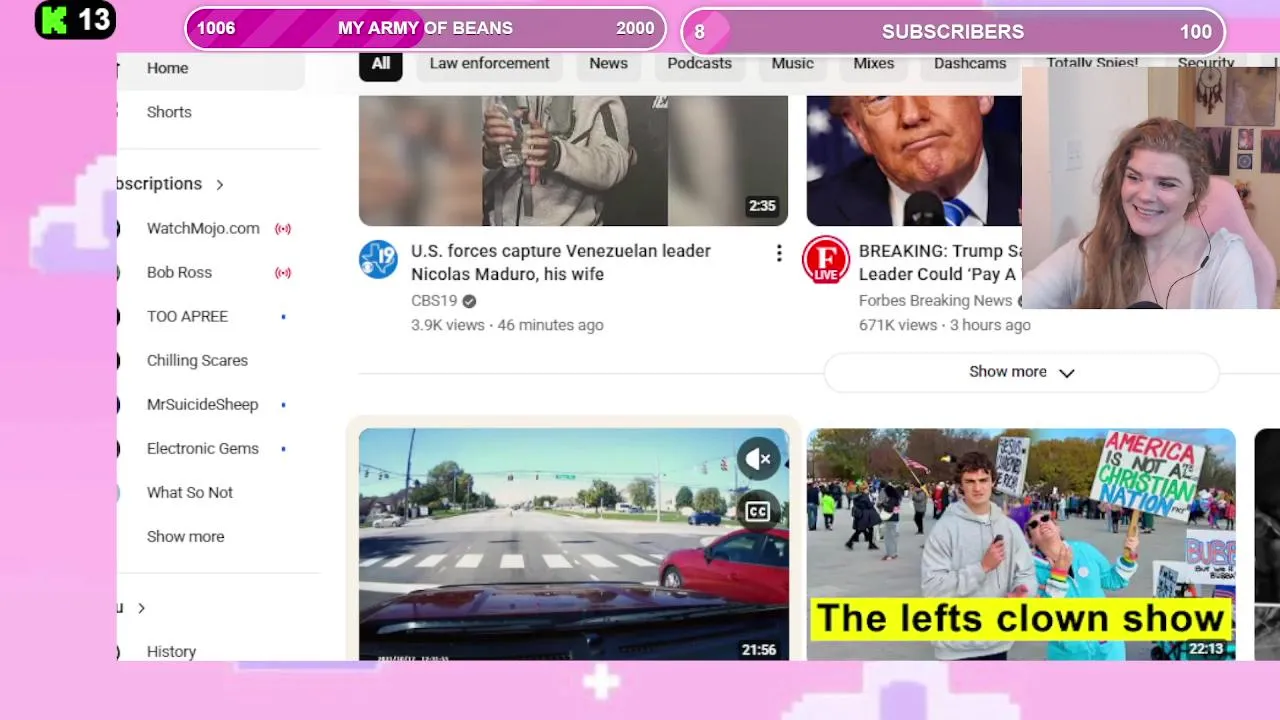Viewport: 1280px width, 720px height.
Task: Click live indicator next to WatchMojo.com
Action: click(283, 229)
